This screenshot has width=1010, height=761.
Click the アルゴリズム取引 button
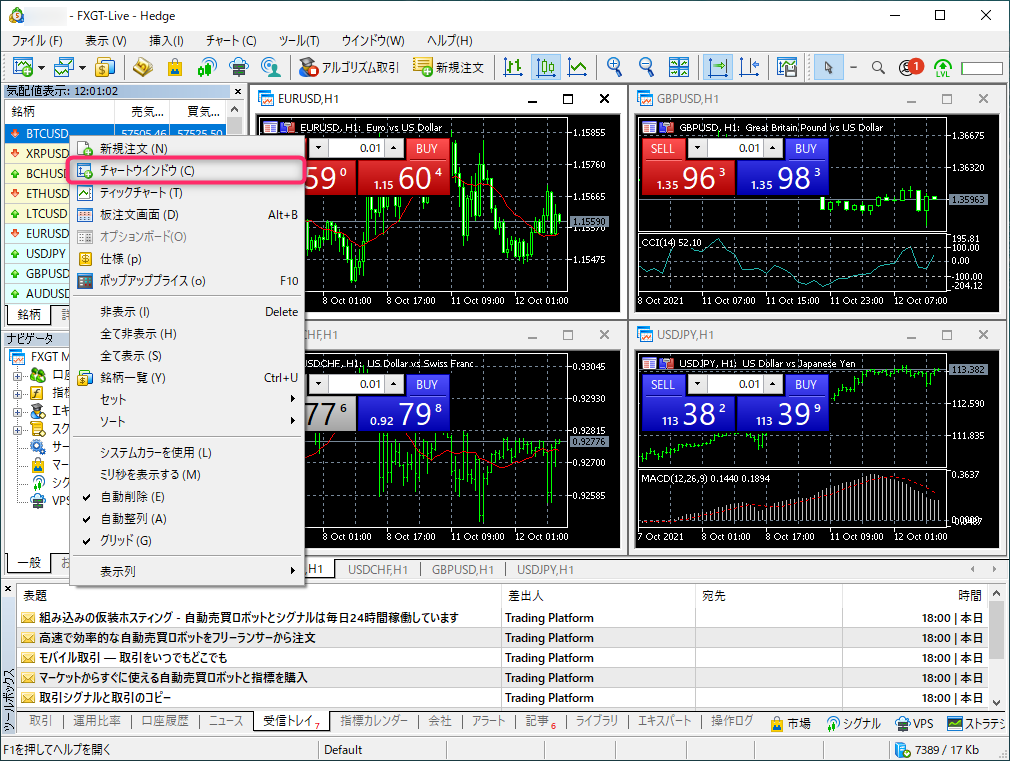349,67
